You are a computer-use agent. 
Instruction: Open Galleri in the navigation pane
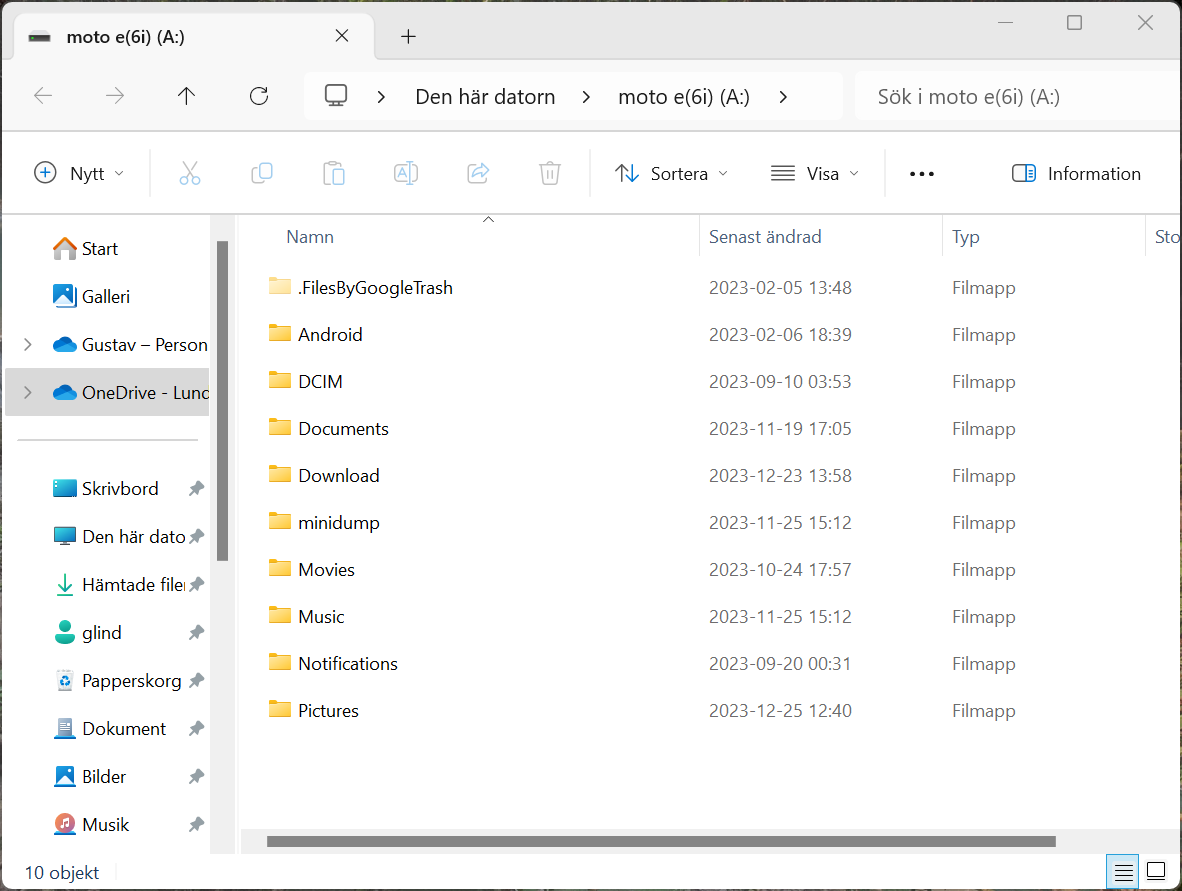[106, 296]
